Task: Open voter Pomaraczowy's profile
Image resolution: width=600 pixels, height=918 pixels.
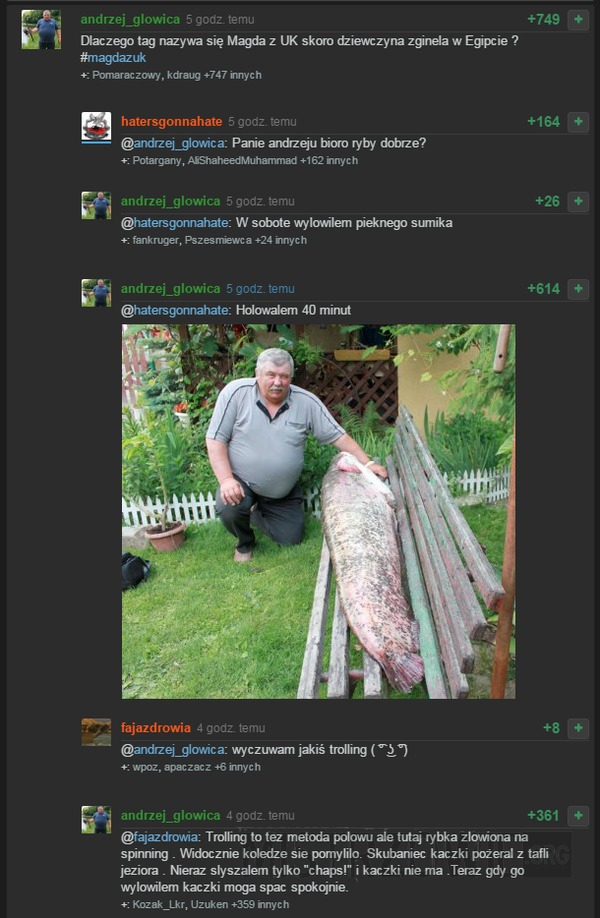Action: click(115, 75)
